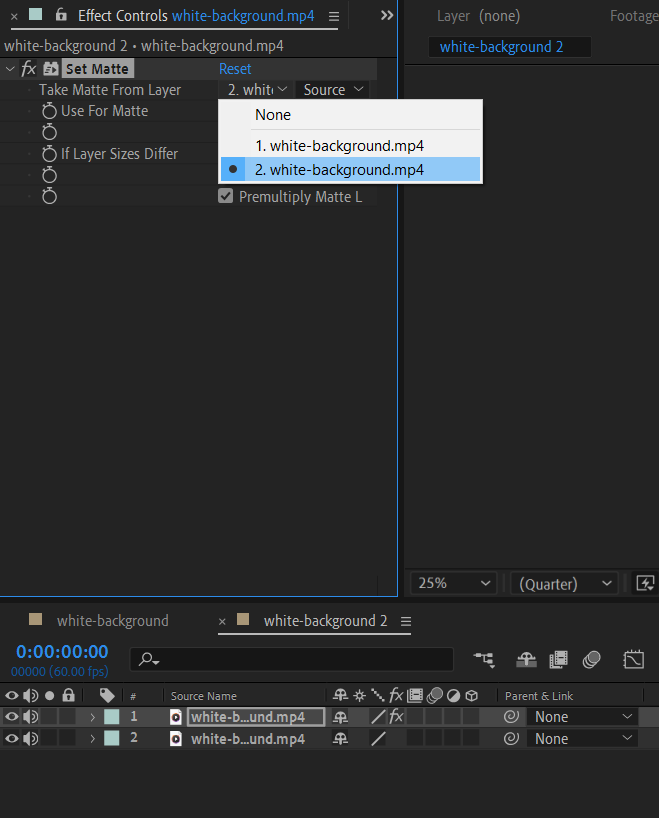Click the Source Name column header
This screenshot has height=818, width=659.
pos(203,696)
